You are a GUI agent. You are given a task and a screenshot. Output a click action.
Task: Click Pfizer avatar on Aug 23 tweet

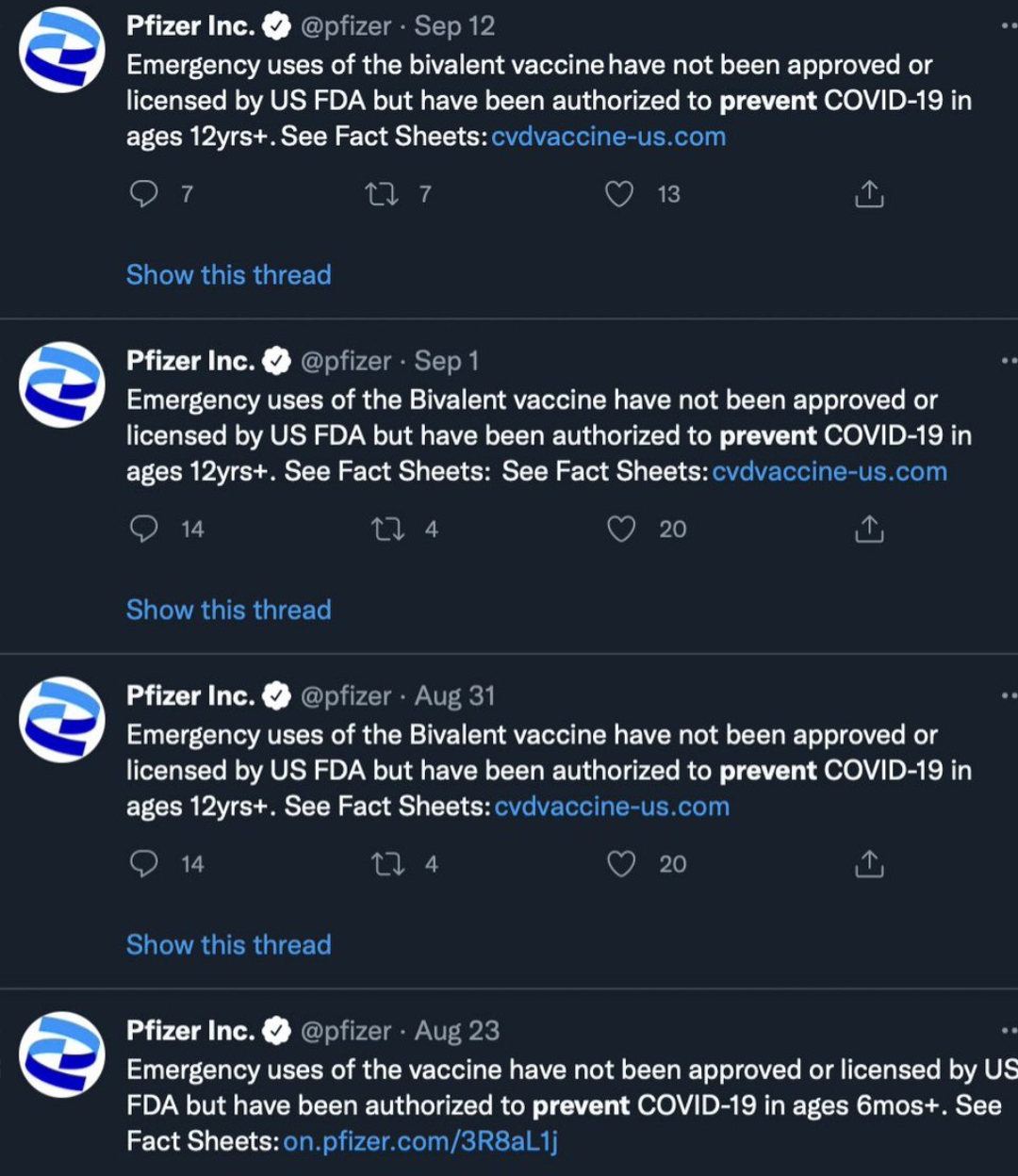pyautogui.click(x=62, y=1053)
